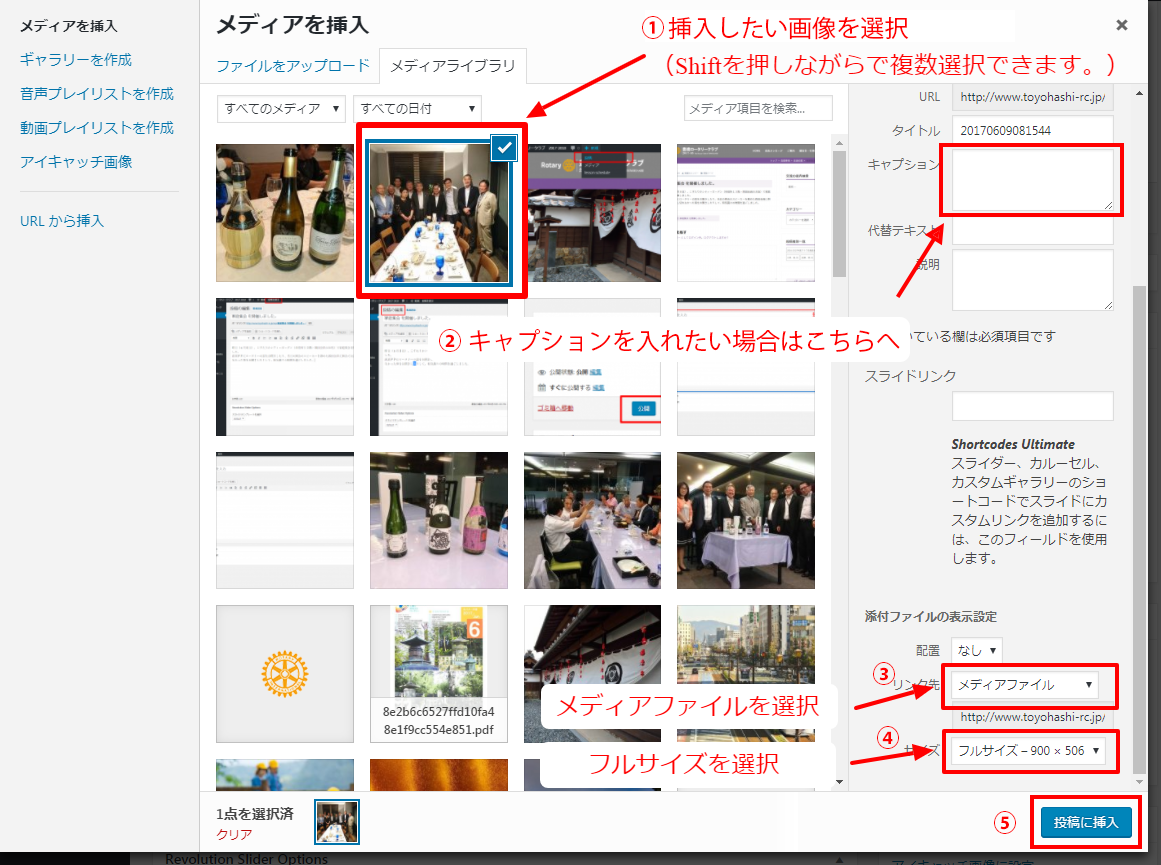Expand the リンク先 メディアファイル dropdown

(x=1025, y=685)
